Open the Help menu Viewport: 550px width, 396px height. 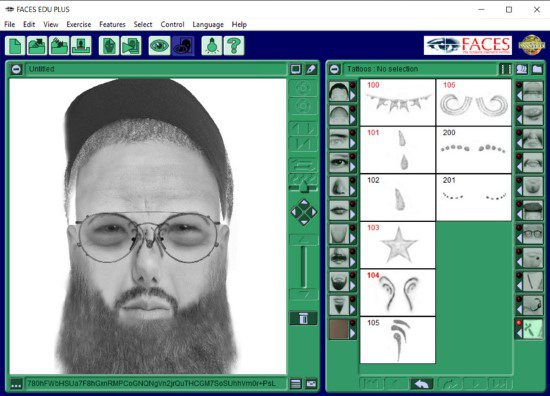pyautogui.click(x=239, y=25)
